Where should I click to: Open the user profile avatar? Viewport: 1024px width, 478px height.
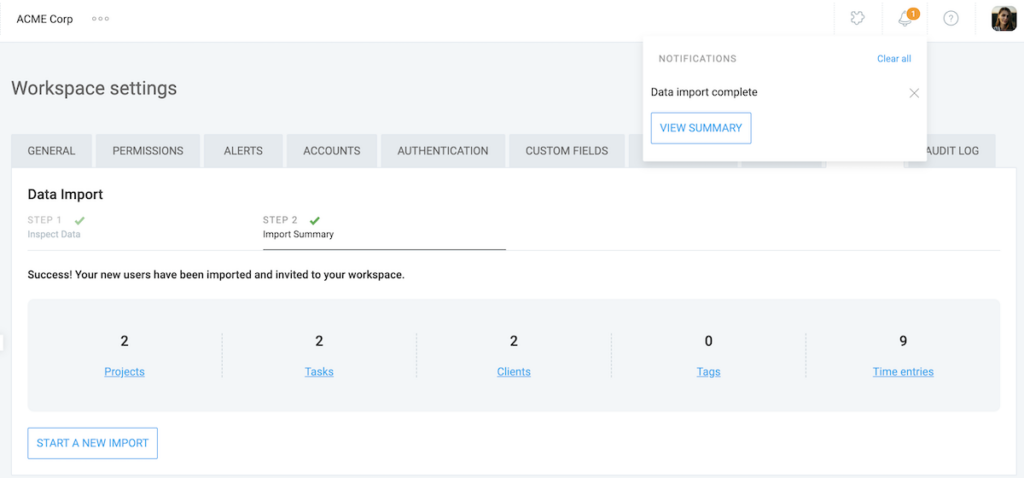(1003, 19)
